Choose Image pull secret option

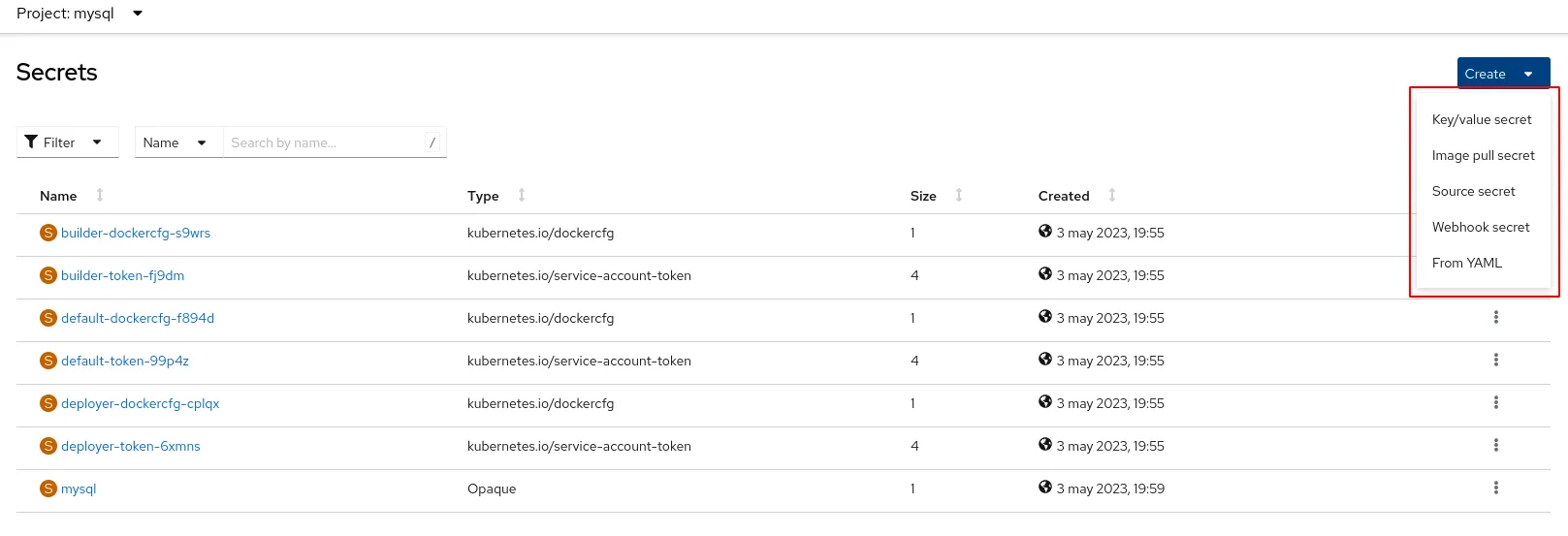pos(1483,156)
